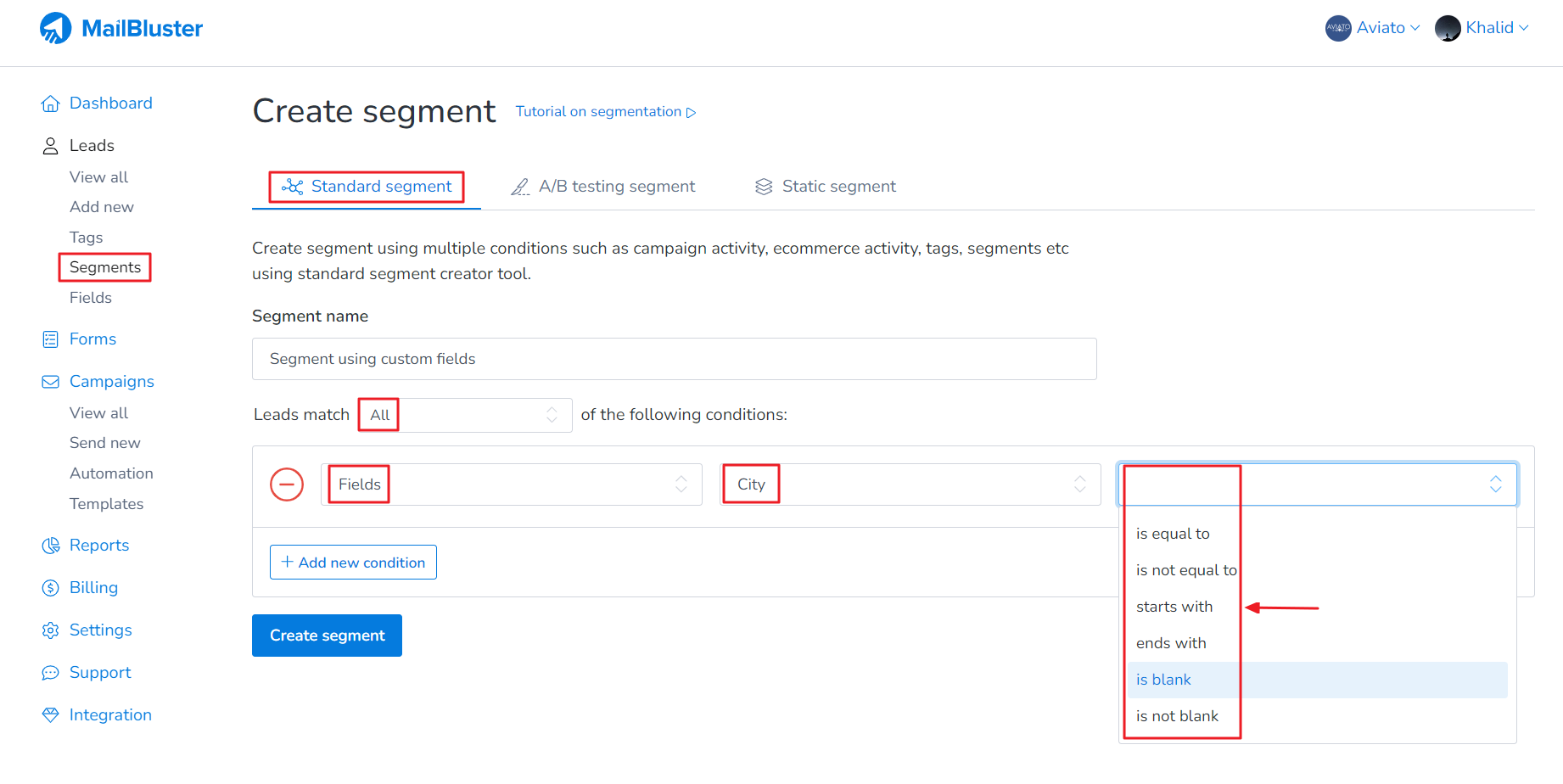
Task: Click the Reports pie chart icon
Action: [51, 546]
